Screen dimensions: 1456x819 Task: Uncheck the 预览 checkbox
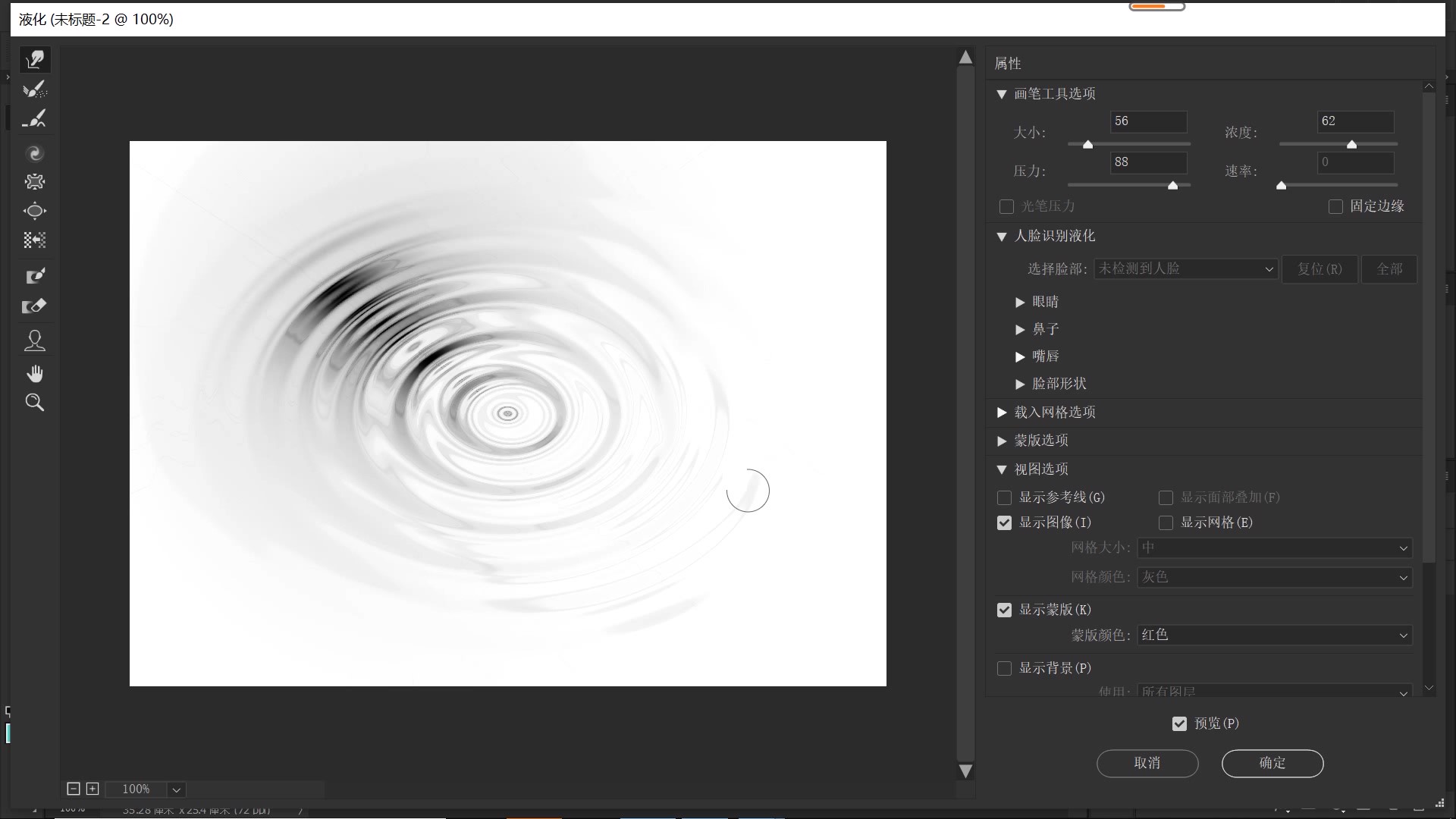click(1179, 724)
